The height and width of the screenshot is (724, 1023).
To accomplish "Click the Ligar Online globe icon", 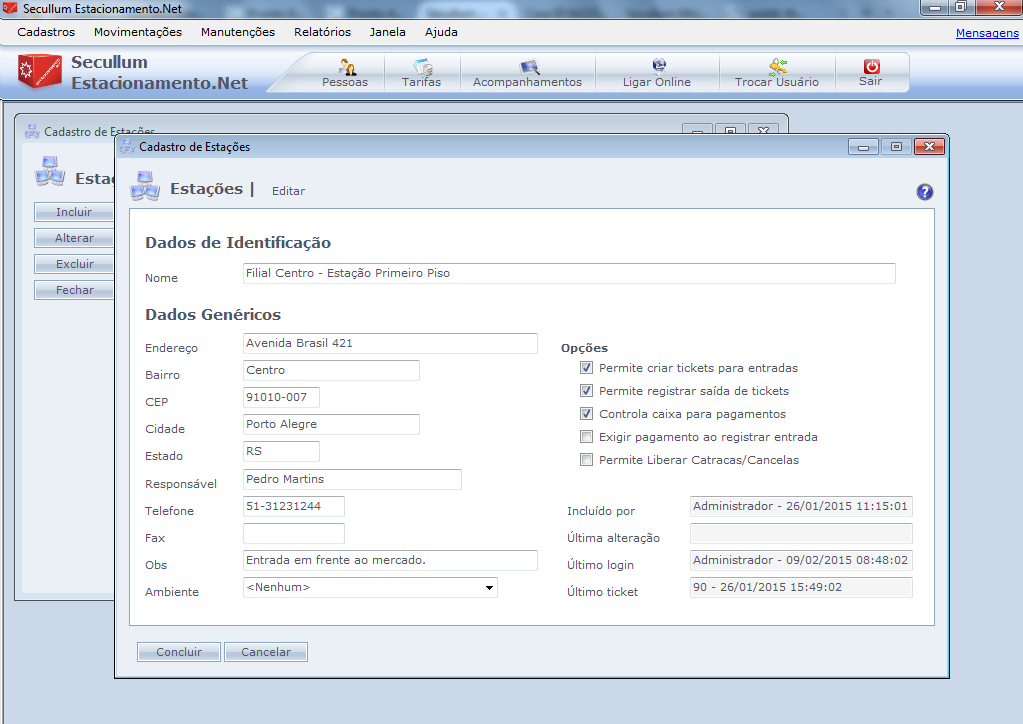I will (x=657, y=66).
